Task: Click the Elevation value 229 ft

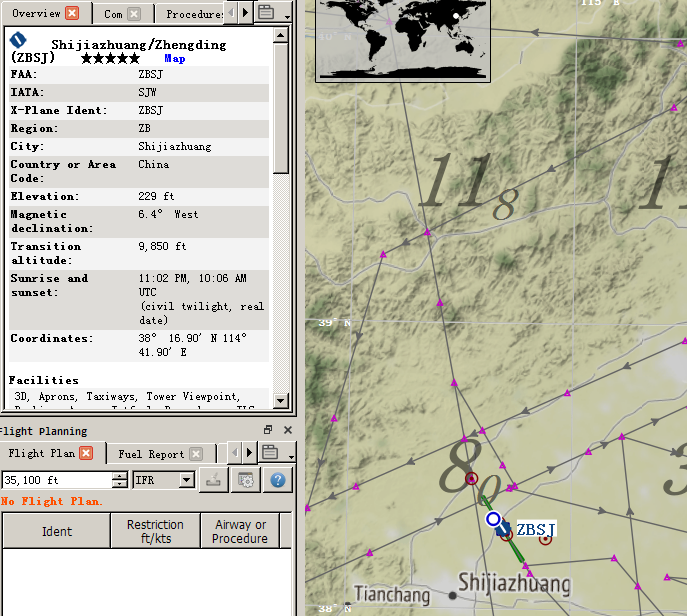Action: coord(156,196)
